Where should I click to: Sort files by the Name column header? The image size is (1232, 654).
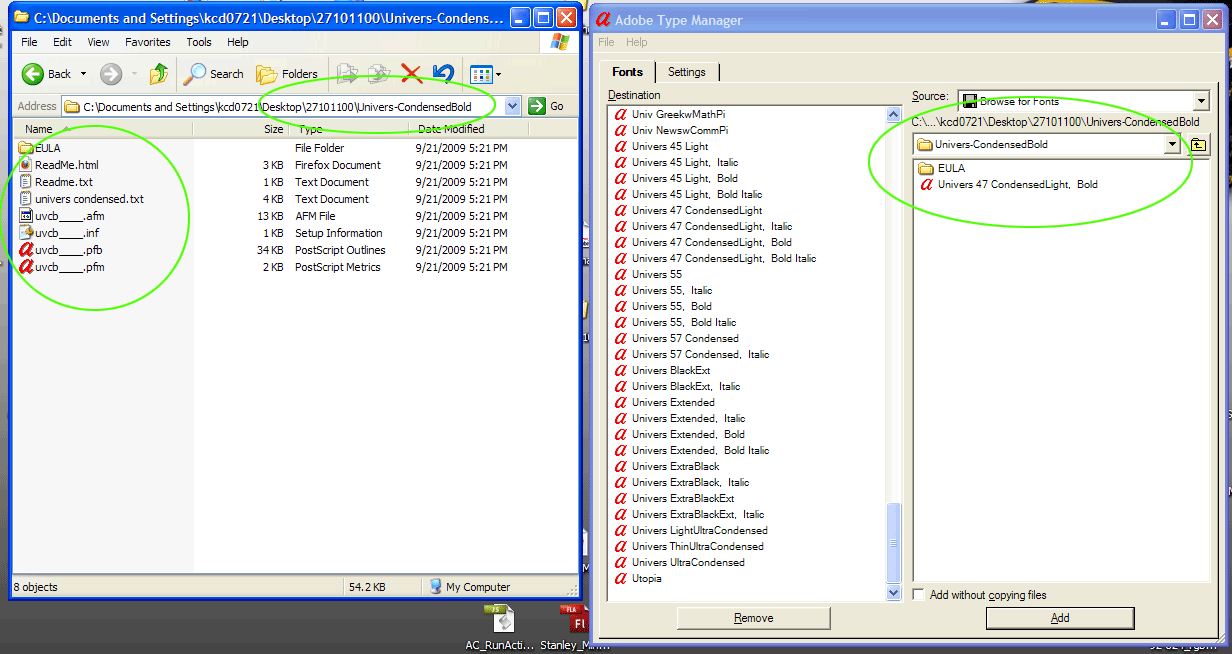[x=103, y=129]
